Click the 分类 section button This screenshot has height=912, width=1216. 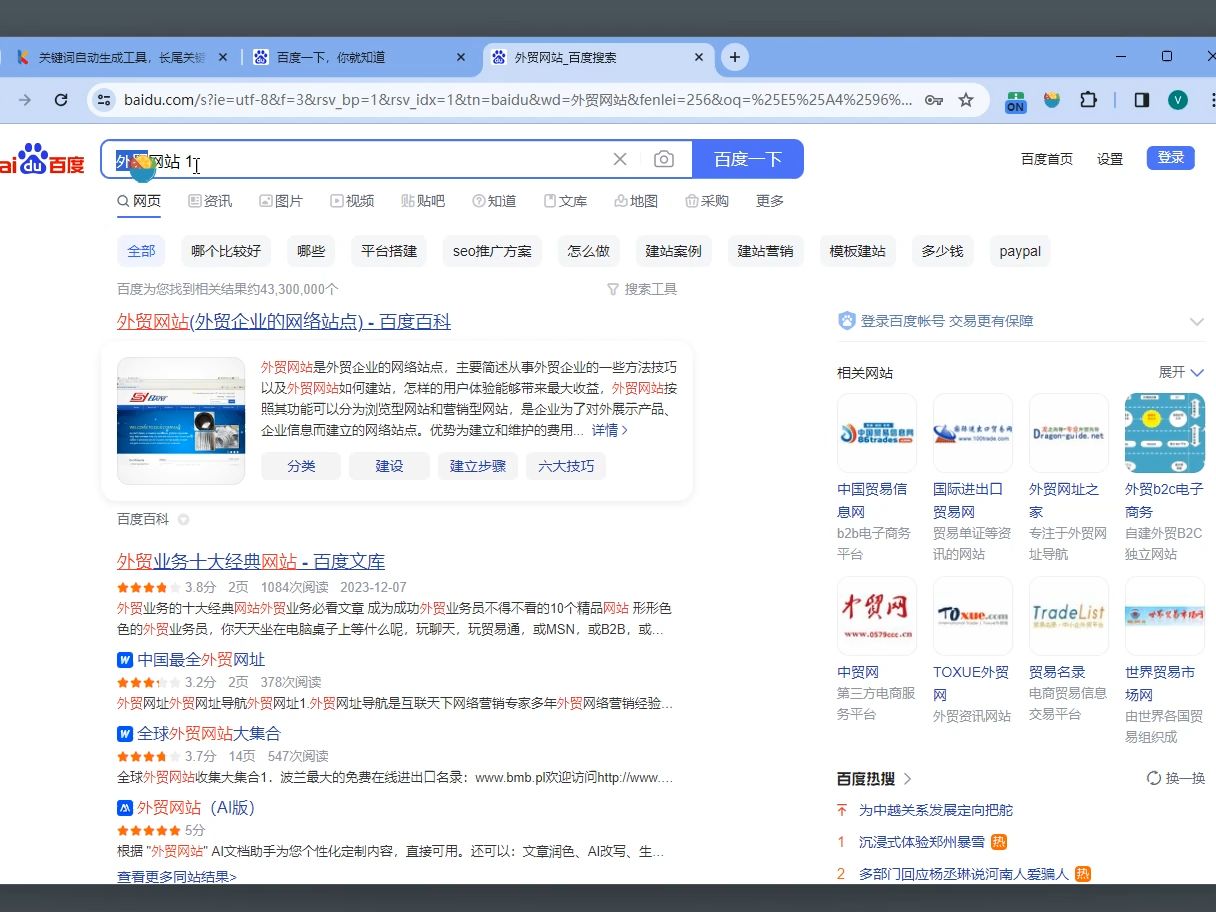click(301, 466)
